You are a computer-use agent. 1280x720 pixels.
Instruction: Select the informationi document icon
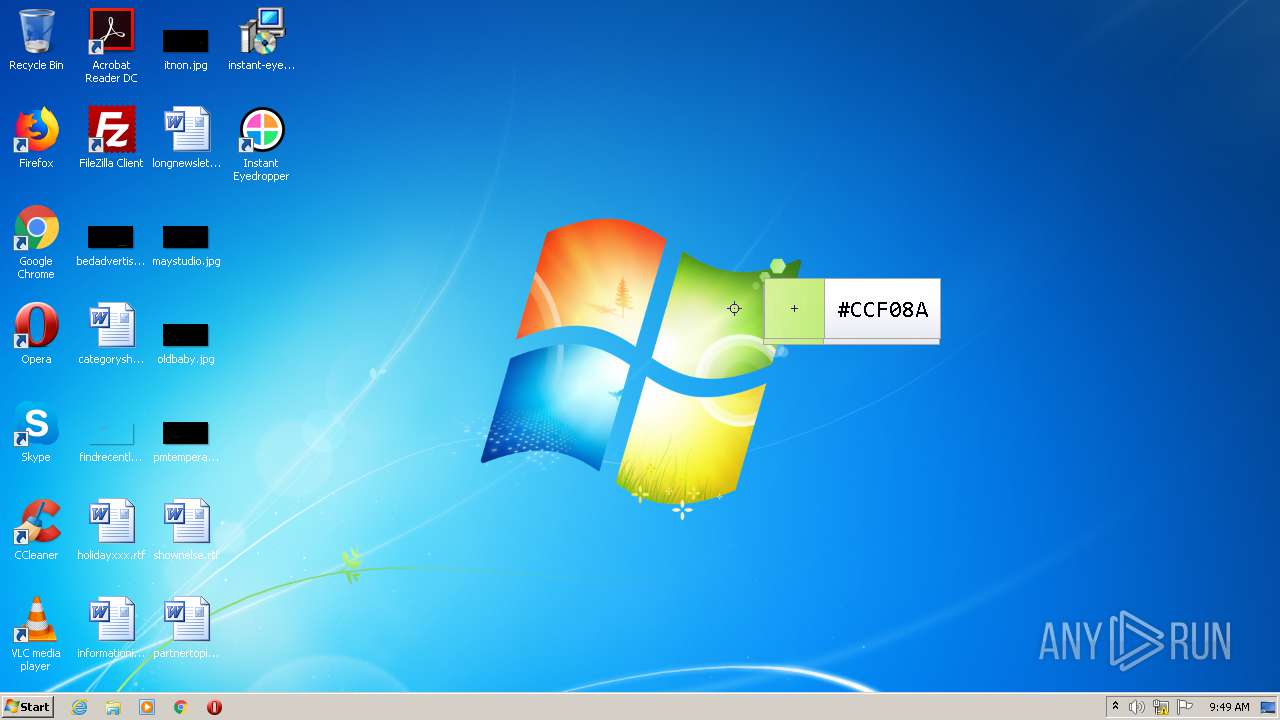pos(111,629)
